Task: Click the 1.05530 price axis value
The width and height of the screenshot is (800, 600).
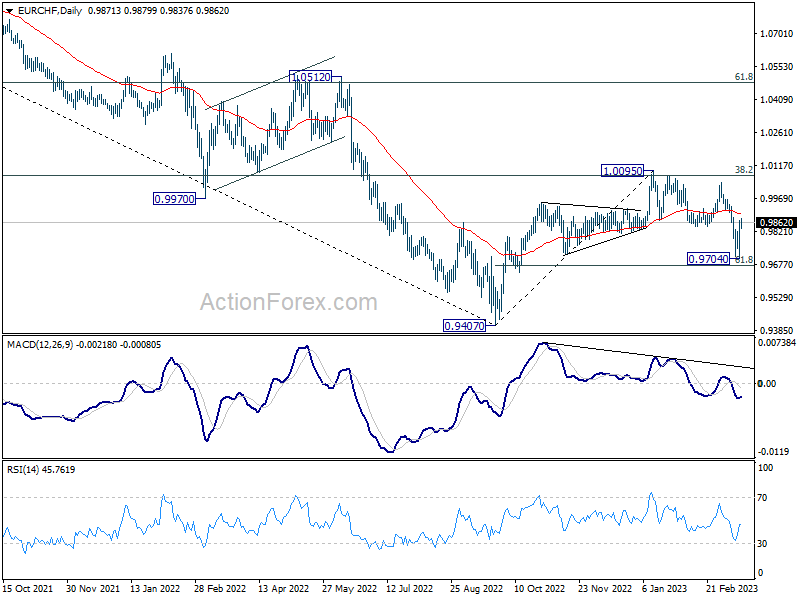Action: tap(777, 67)
